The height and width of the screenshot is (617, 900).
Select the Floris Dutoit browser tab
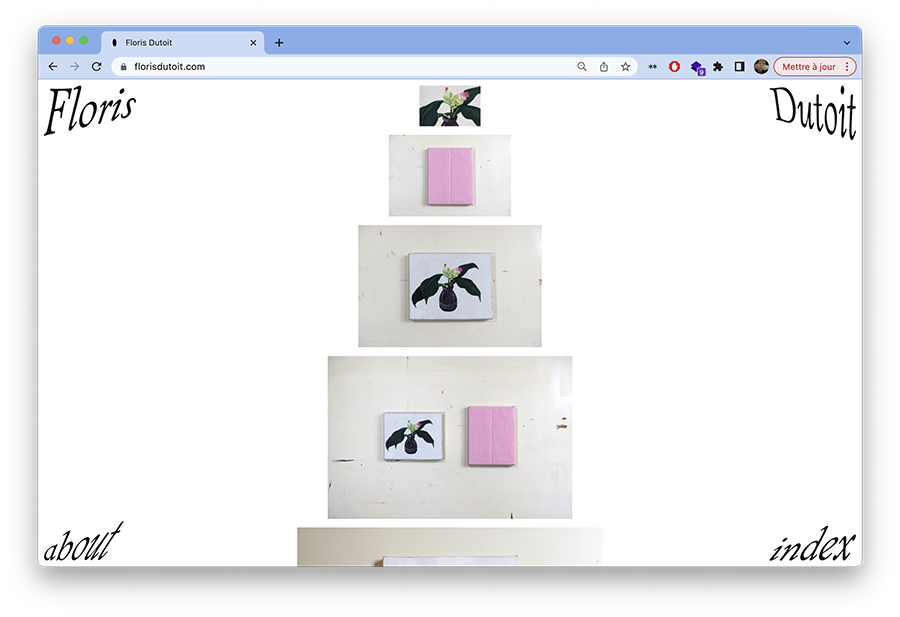183,42
